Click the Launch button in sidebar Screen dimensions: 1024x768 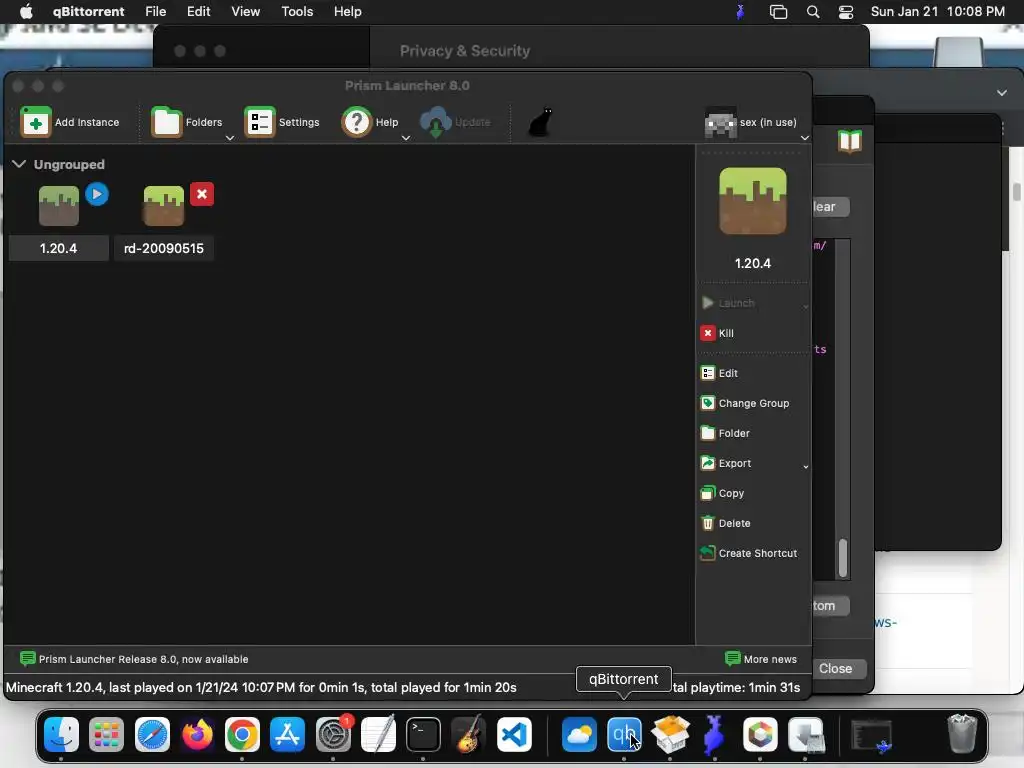point(728,303)
